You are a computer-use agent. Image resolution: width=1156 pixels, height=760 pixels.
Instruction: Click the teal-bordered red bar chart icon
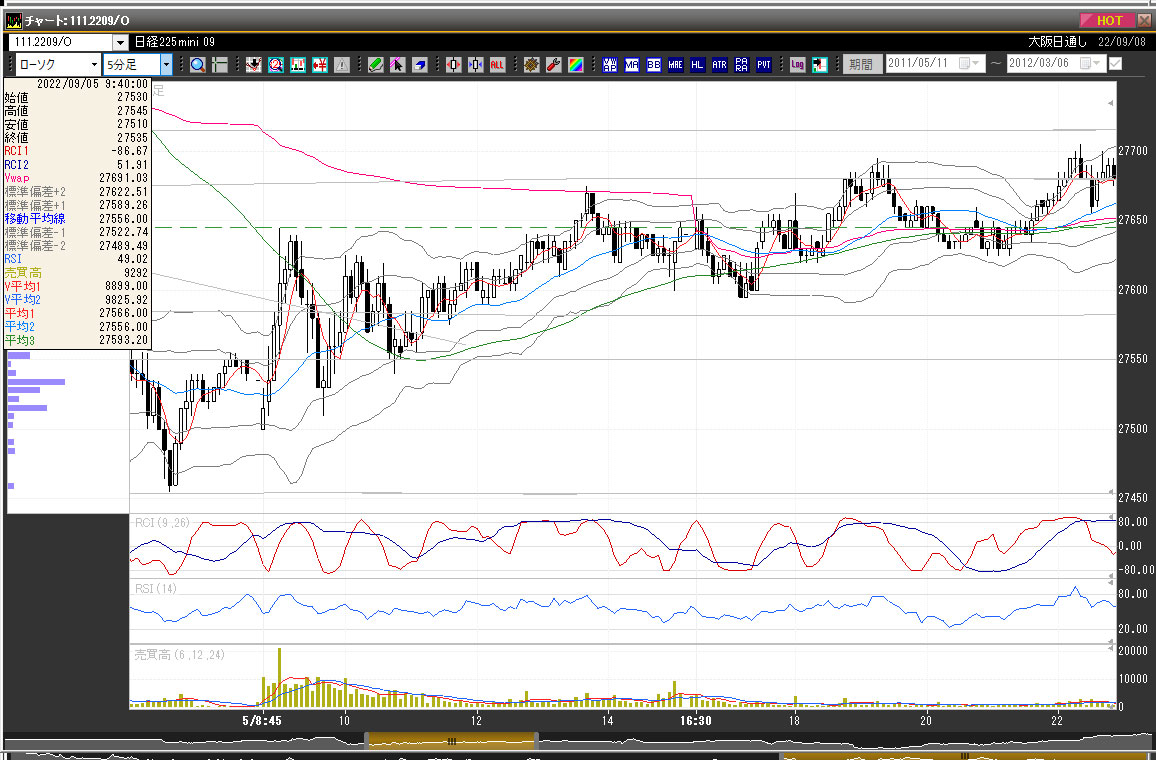click(298, 65)
